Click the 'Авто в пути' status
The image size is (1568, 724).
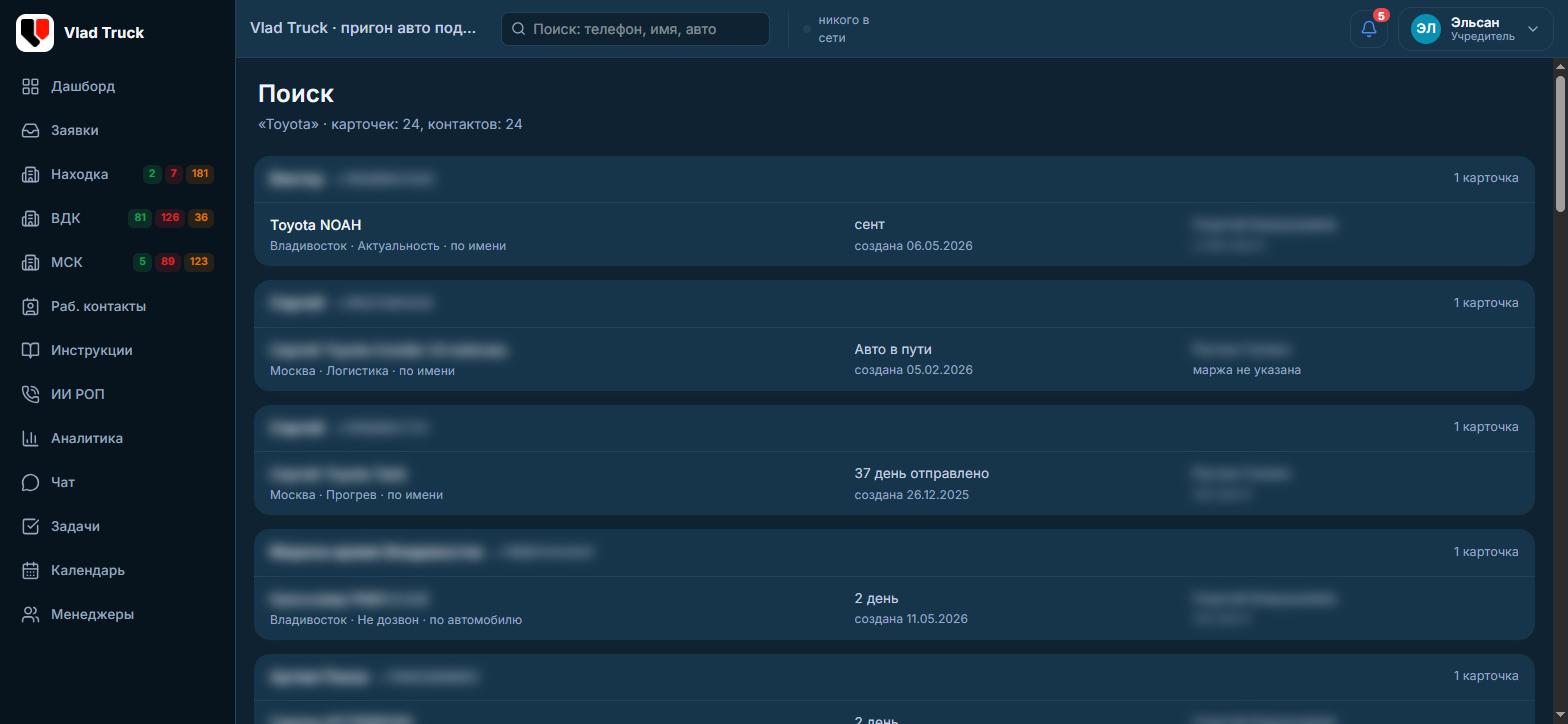(893, 349)
